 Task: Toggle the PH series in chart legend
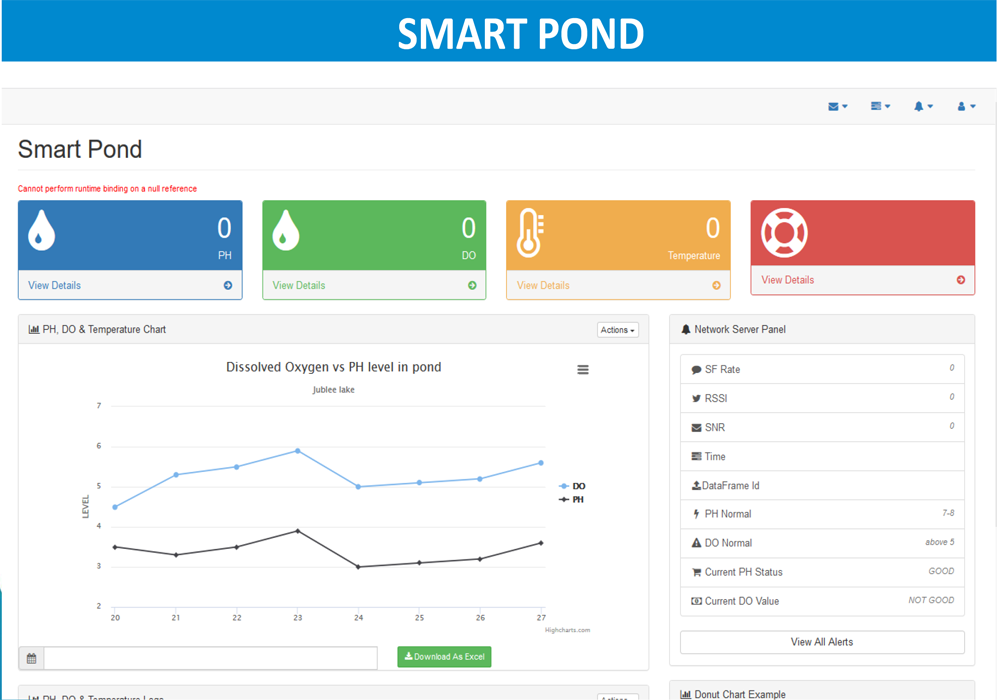click(x=572, y=499)
